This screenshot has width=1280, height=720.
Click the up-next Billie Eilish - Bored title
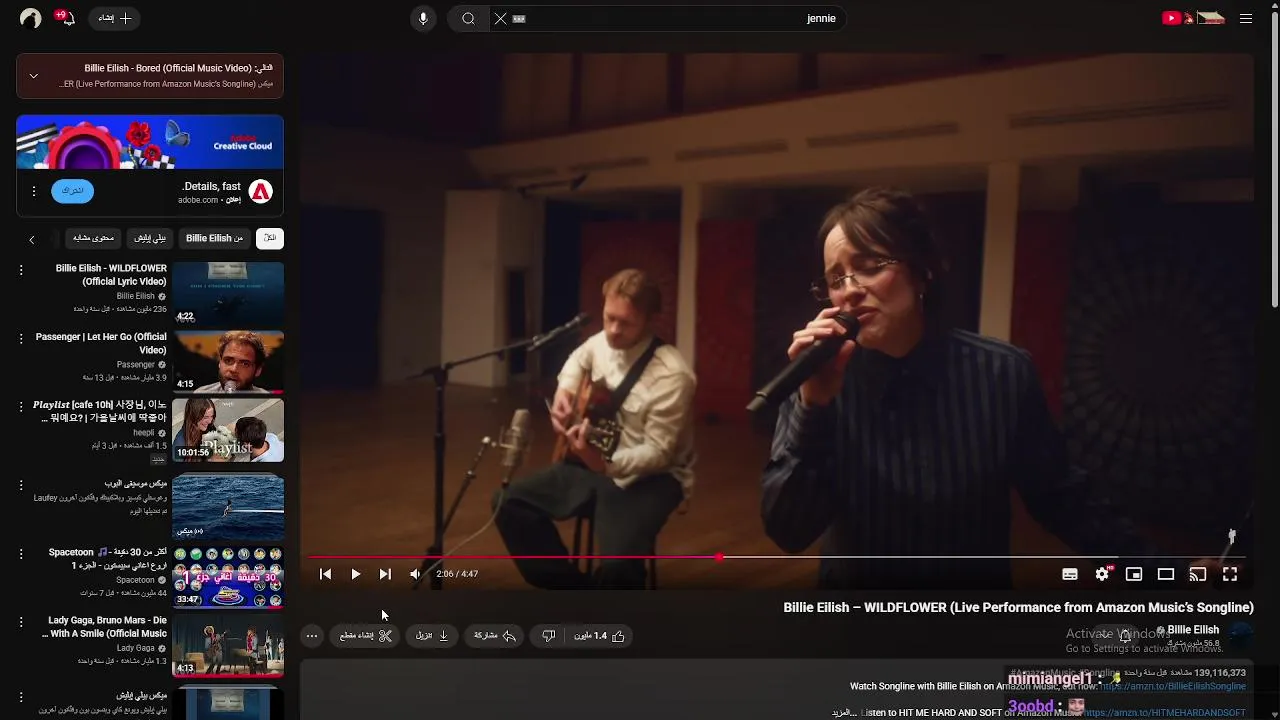pyautogui.click(x=178, y=68)
